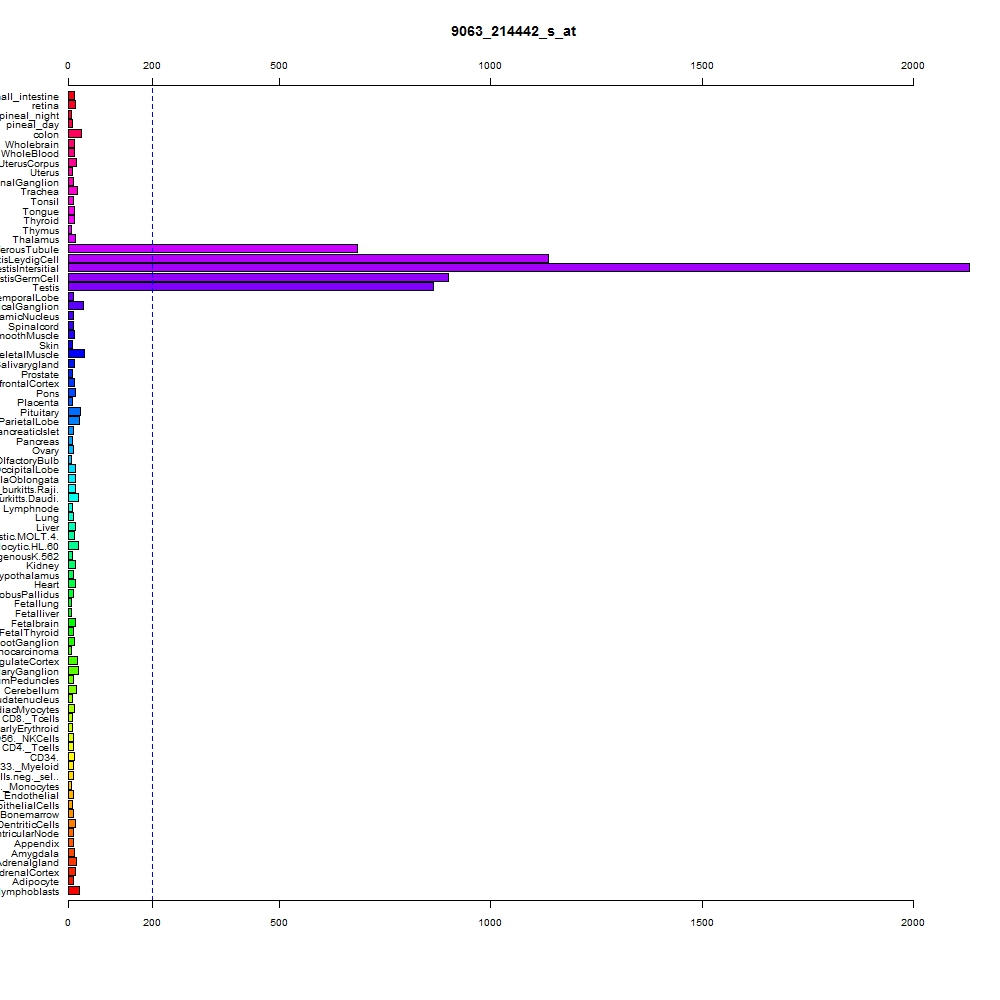1000x1000 pixels.
Task: Click the Fetalbrain row label
Action: pyautogui.click(x=35, y=624)
